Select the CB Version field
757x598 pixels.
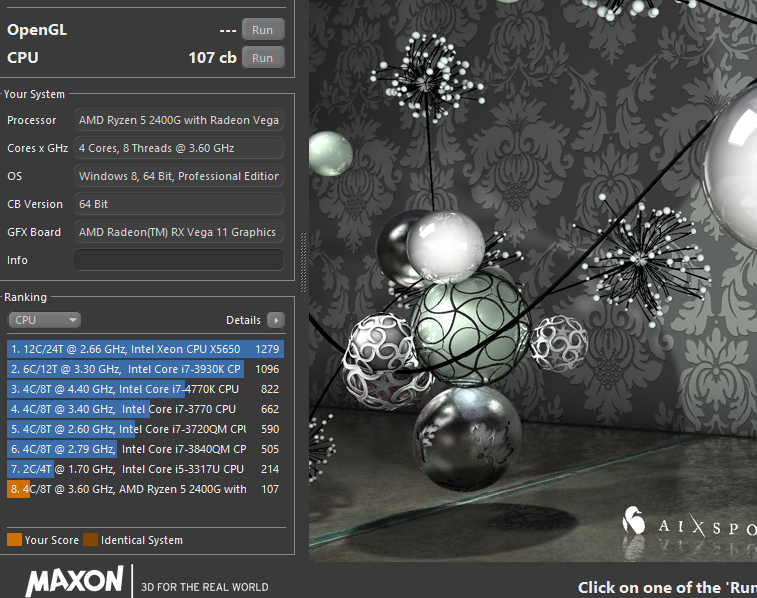click(x=179, y=204)
